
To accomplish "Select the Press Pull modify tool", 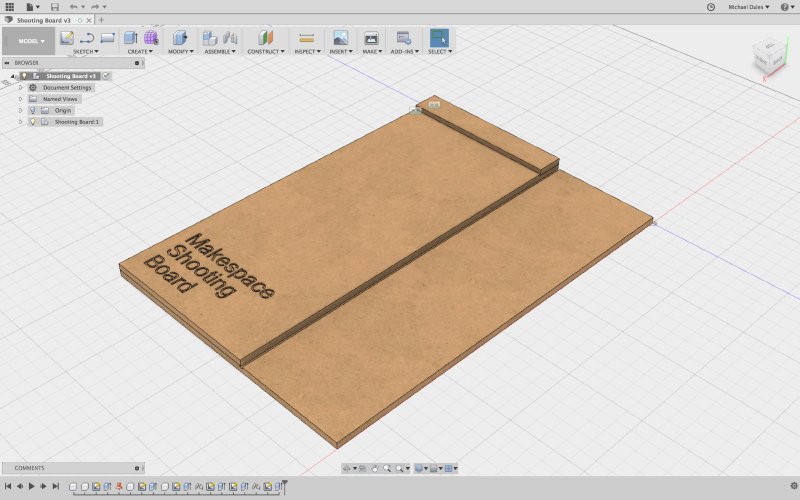I will (x=180, y=38).
